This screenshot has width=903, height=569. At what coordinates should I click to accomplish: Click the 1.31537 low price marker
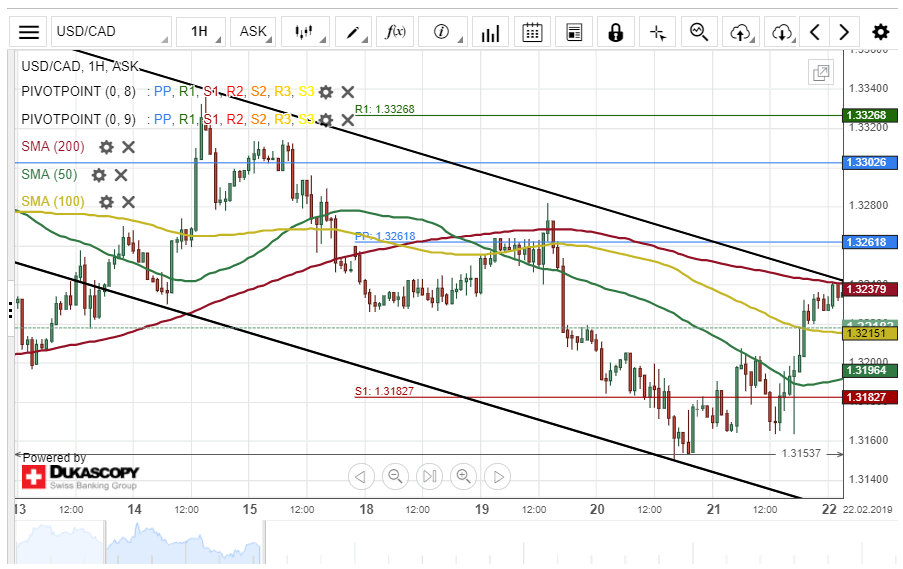pos(801,453)
